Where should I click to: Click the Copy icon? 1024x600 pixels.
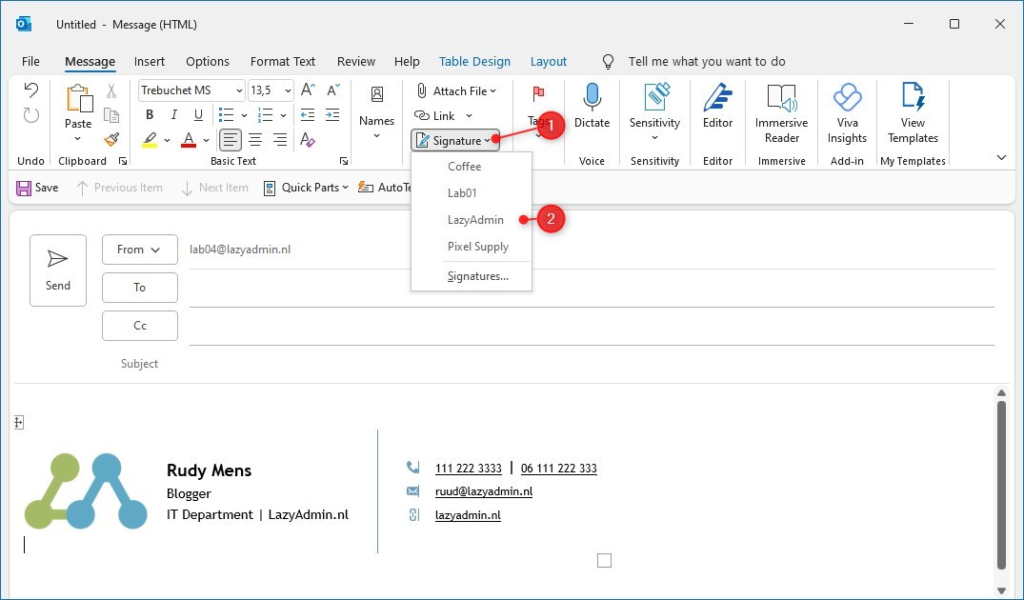pos(112,115)
